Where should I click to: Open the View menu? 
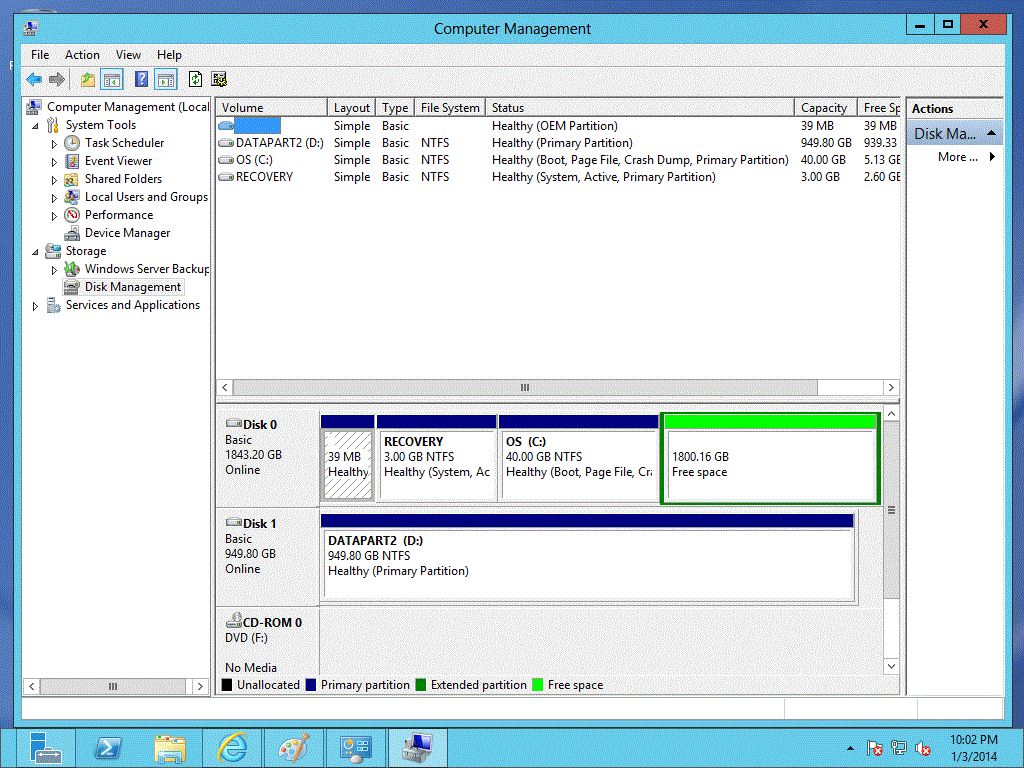coord(128,55)
